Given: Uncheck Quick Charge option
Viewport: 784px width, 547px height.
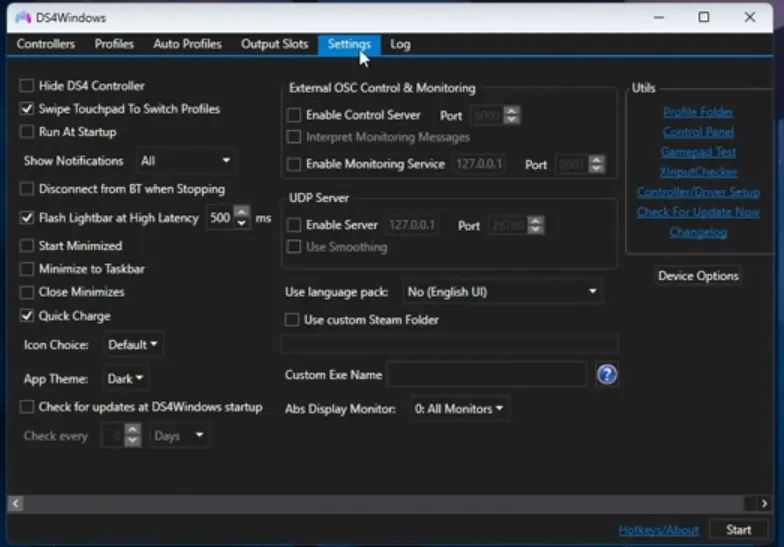Looking at the screenshot, I should point(27,316).
